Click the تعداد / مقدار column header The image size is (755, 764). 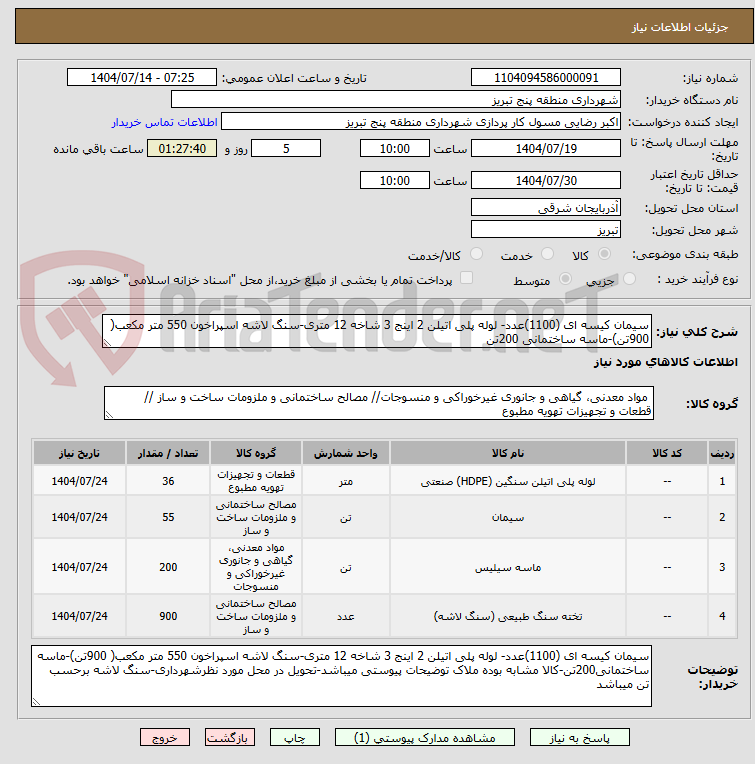[168, 453]
